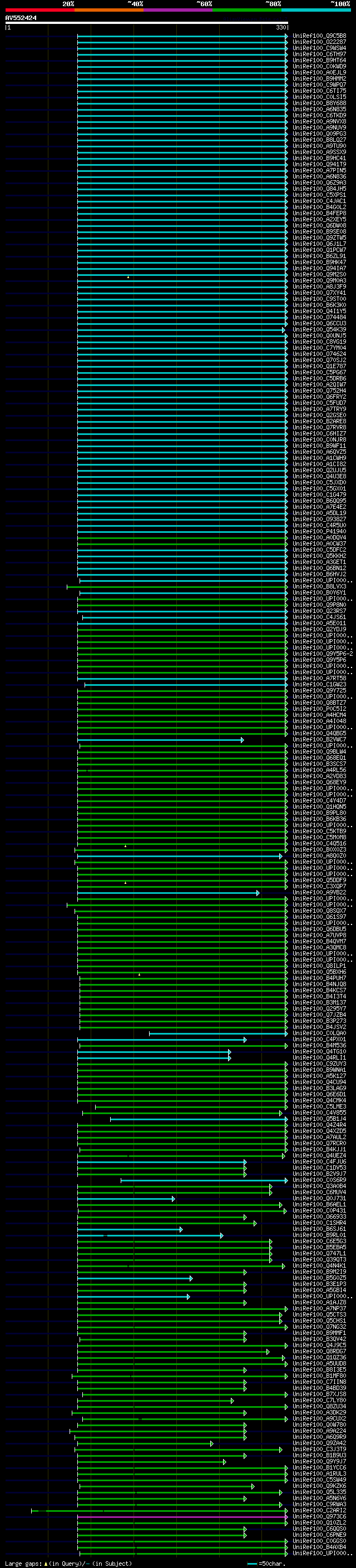Click the purple ~60% identity legend segment
356x1568 pixels.
[177, 10]
